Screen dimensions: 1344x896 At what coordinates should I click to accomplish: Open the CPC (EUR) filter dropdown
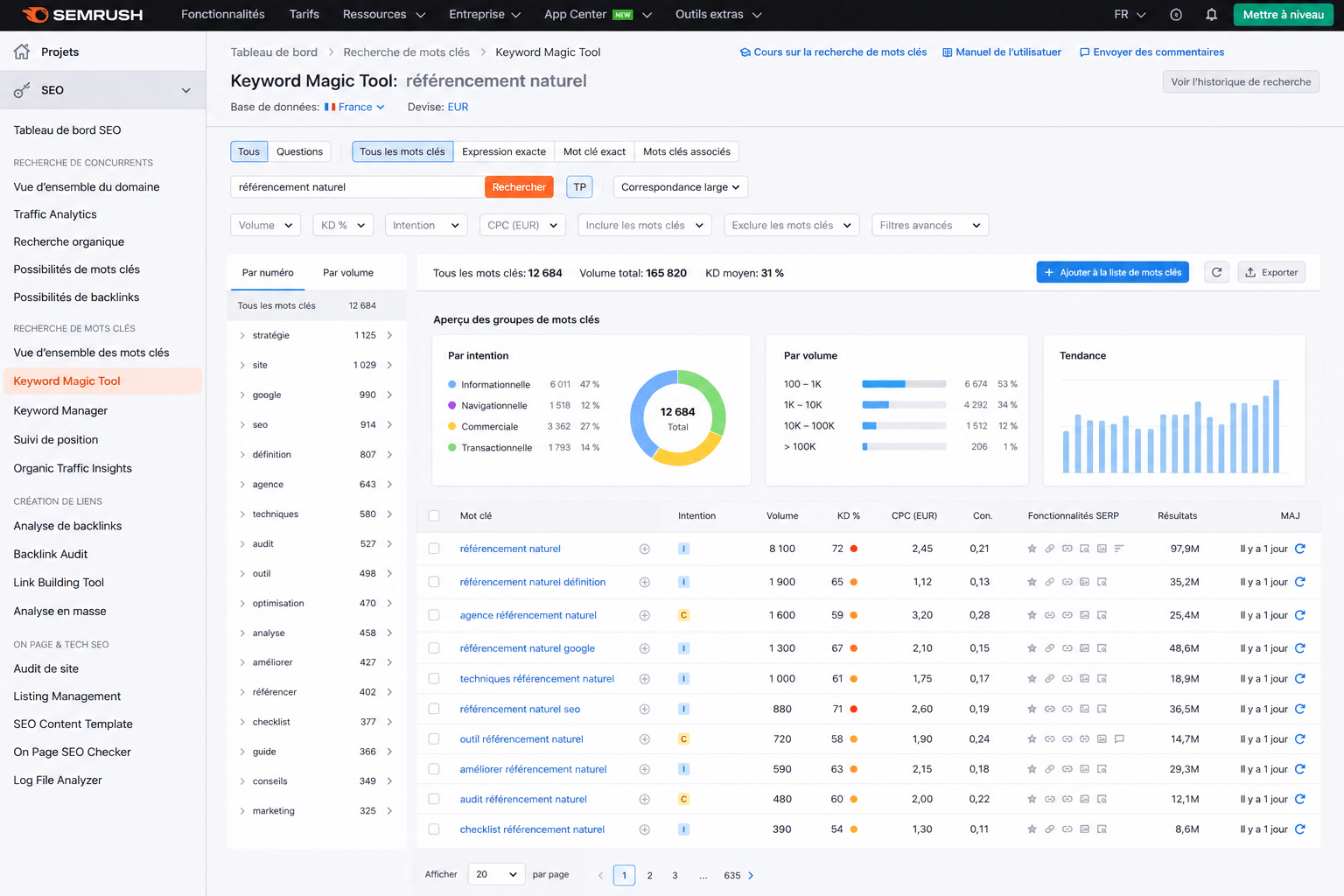[522, 225]
